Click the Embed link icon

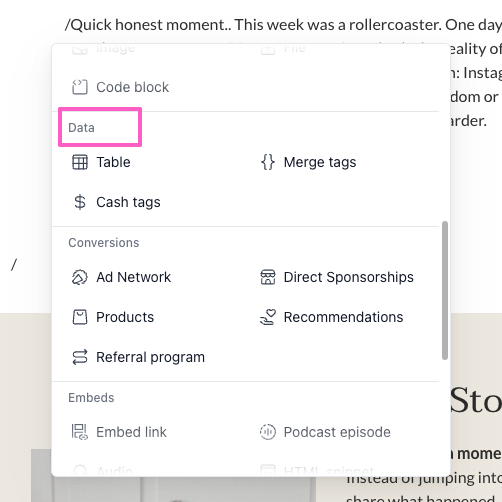(x=80, y=432)
